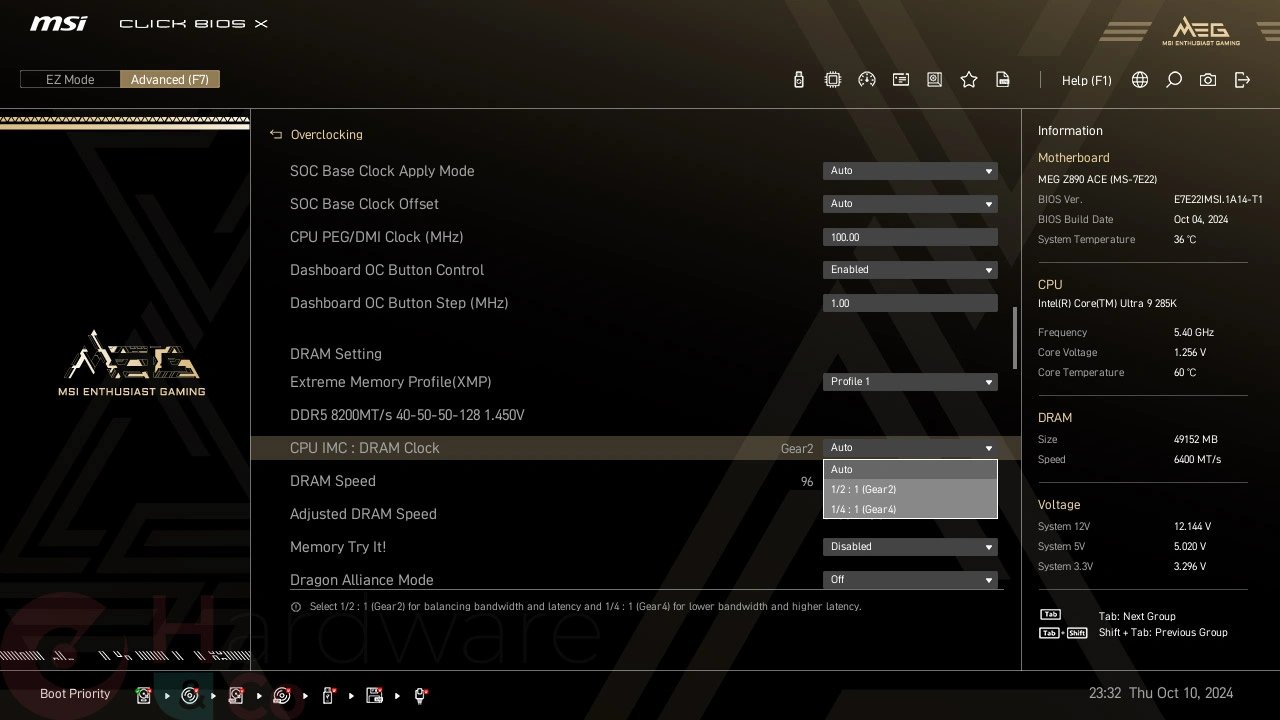Change language with the globe icon
1280x720 pixels.
click(x=1140, y=80)
